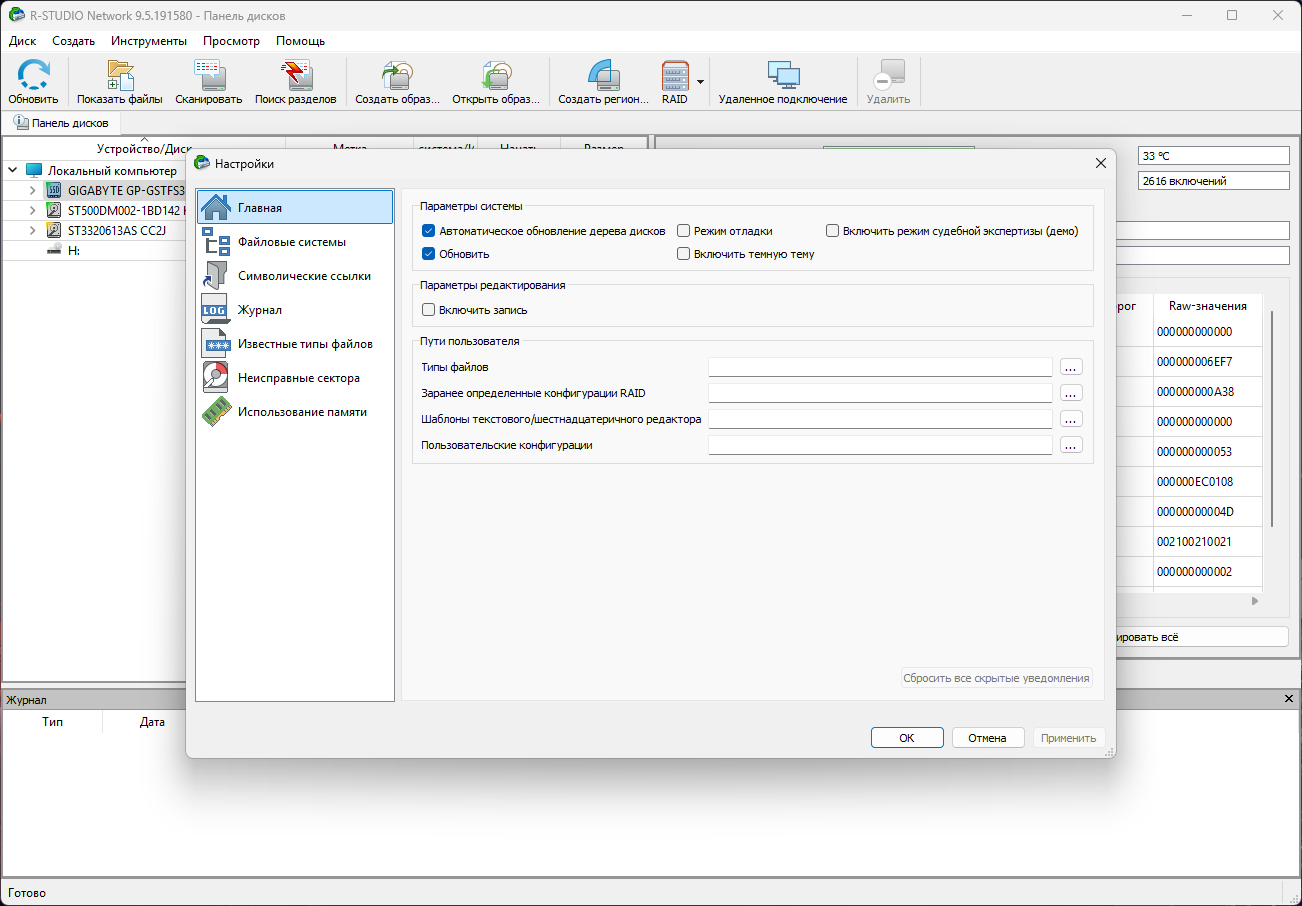This screenshot has height=906, width=1302.
Task: Open the RAID toolbar dropdown arrow
Action: point(701,82)
